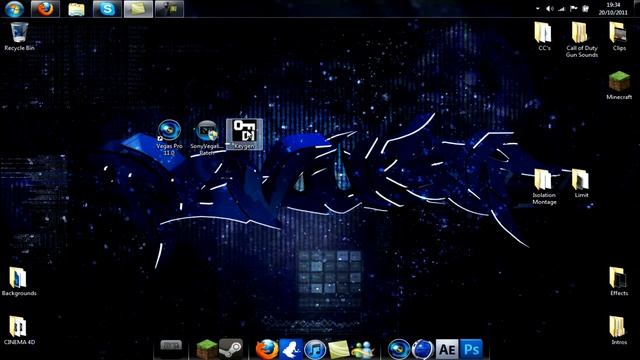The image size is (640, 360).
Task: Select the Backgrounds folder on desktop
Action: point(19,282)
